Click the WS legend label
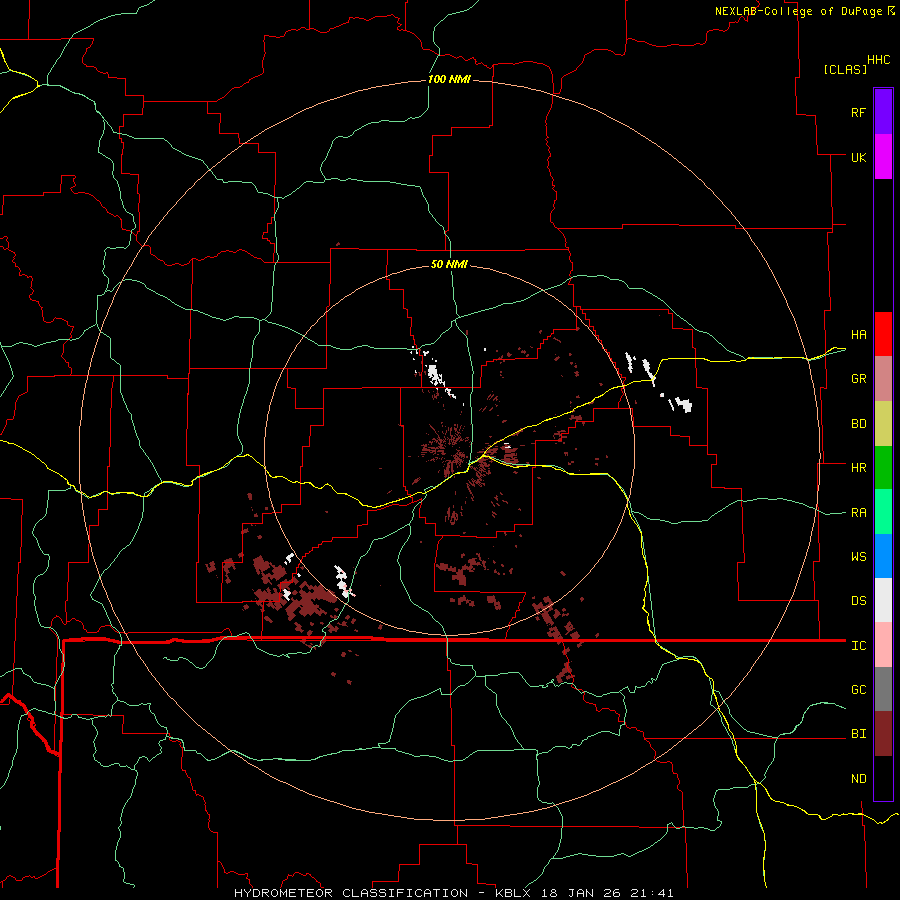The height and width of the screenshot is (900, 900). point(858,557)
